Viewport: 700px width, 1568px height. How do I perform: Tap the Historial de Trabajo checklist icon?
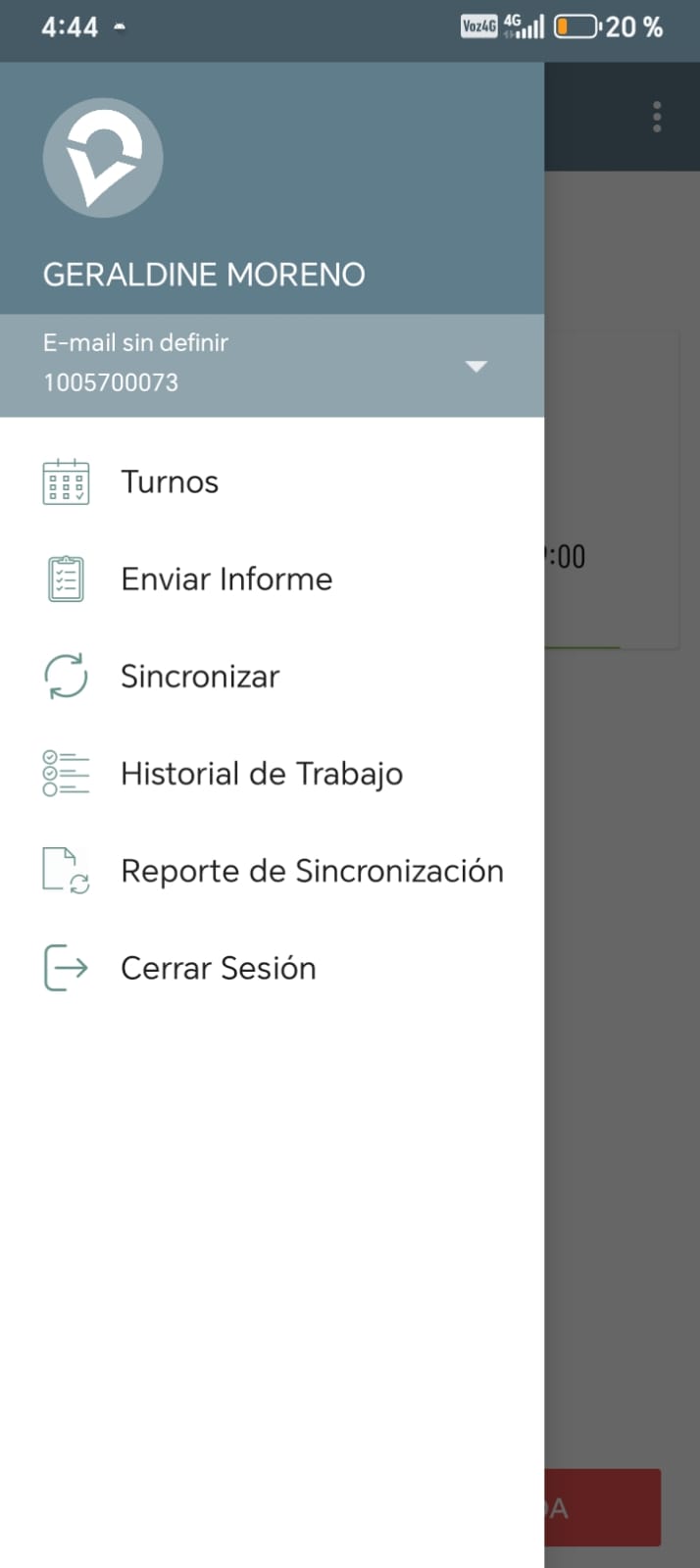66,774
